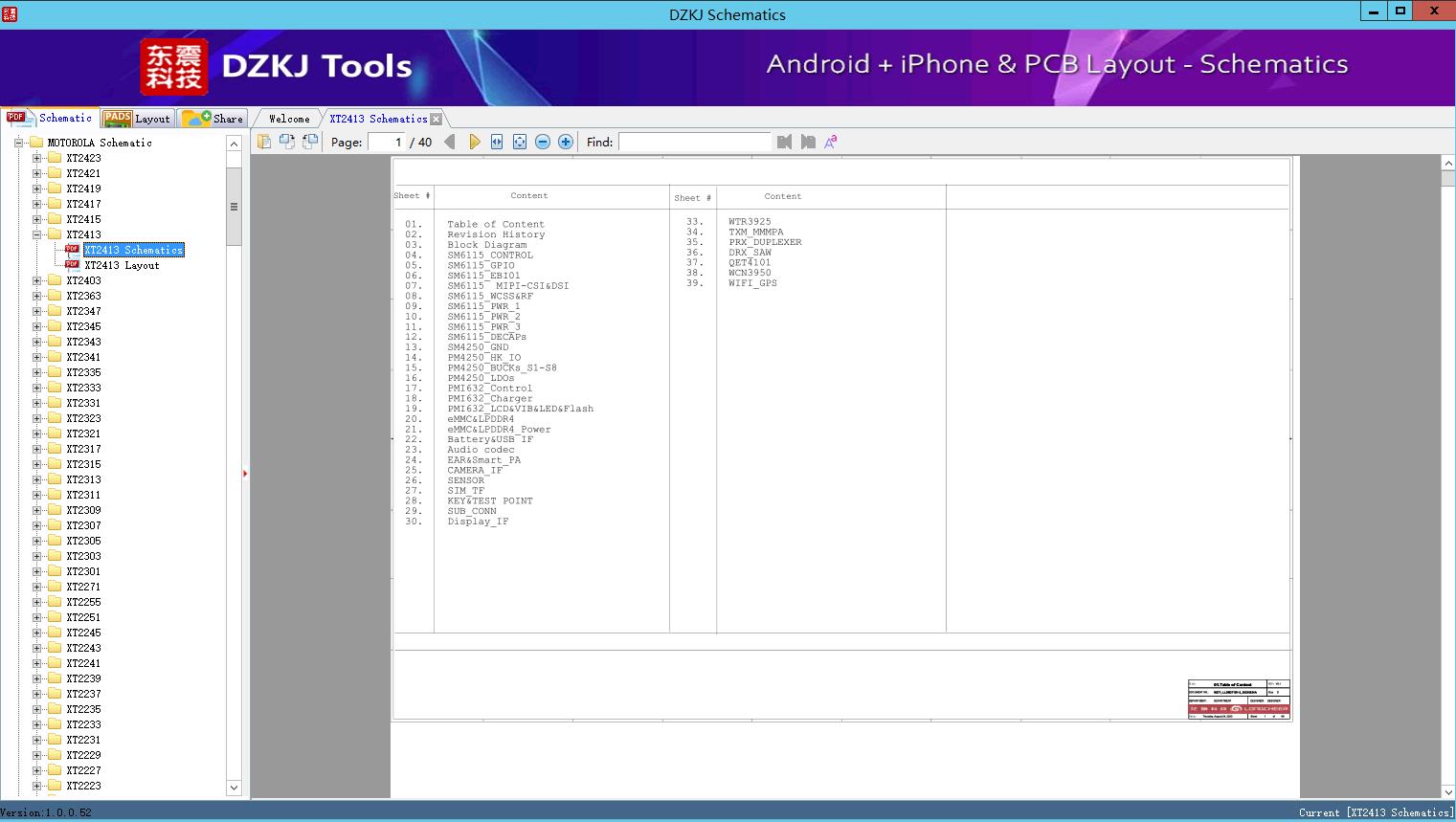Viewport: 1456px width, 822px height.
Task: Zoom in with the plus icon
Action: pyautogui.click(x=566, y=142)
